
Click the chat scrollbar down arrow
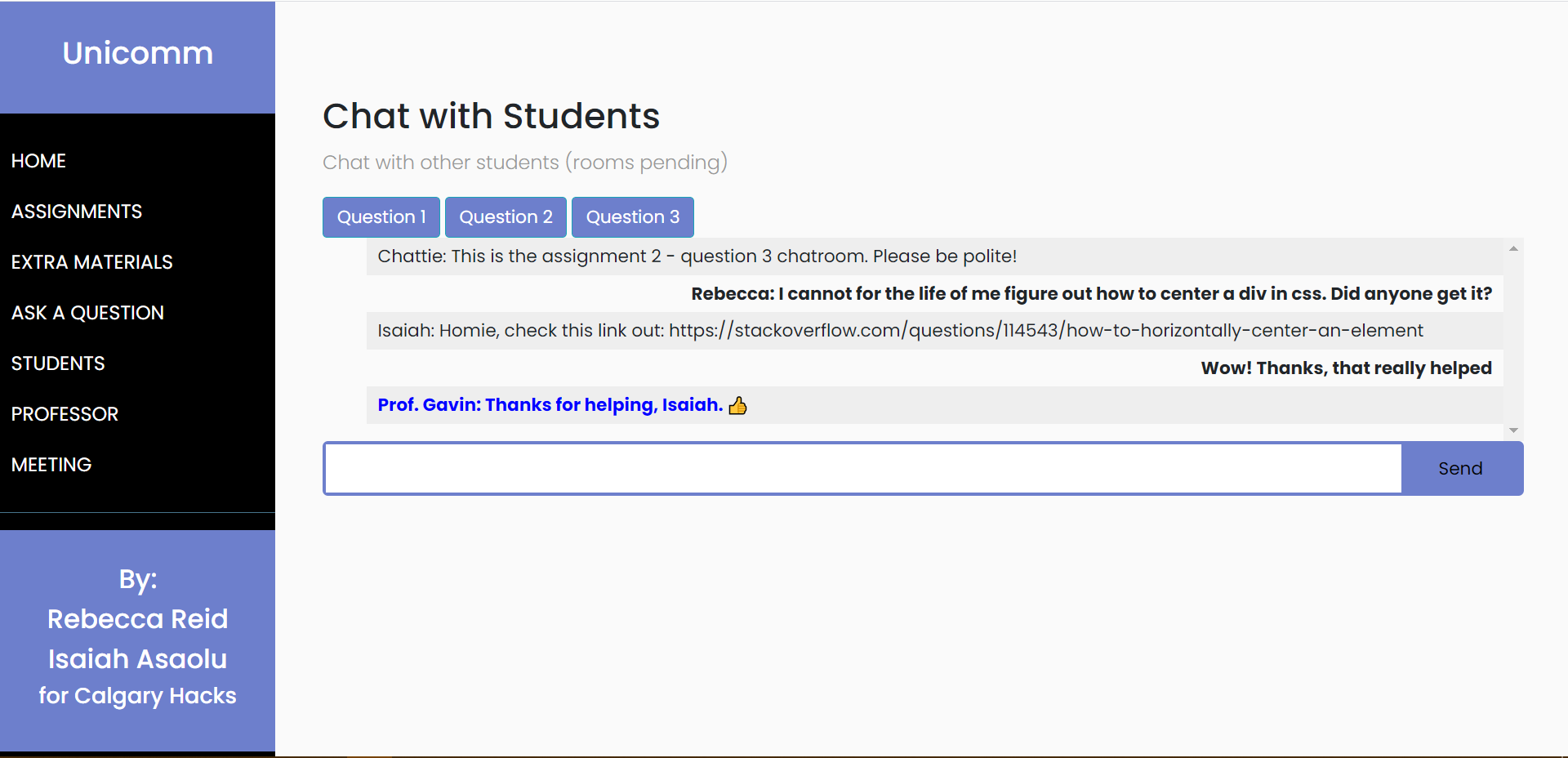pyautogui.click(x=1513, y=430)
